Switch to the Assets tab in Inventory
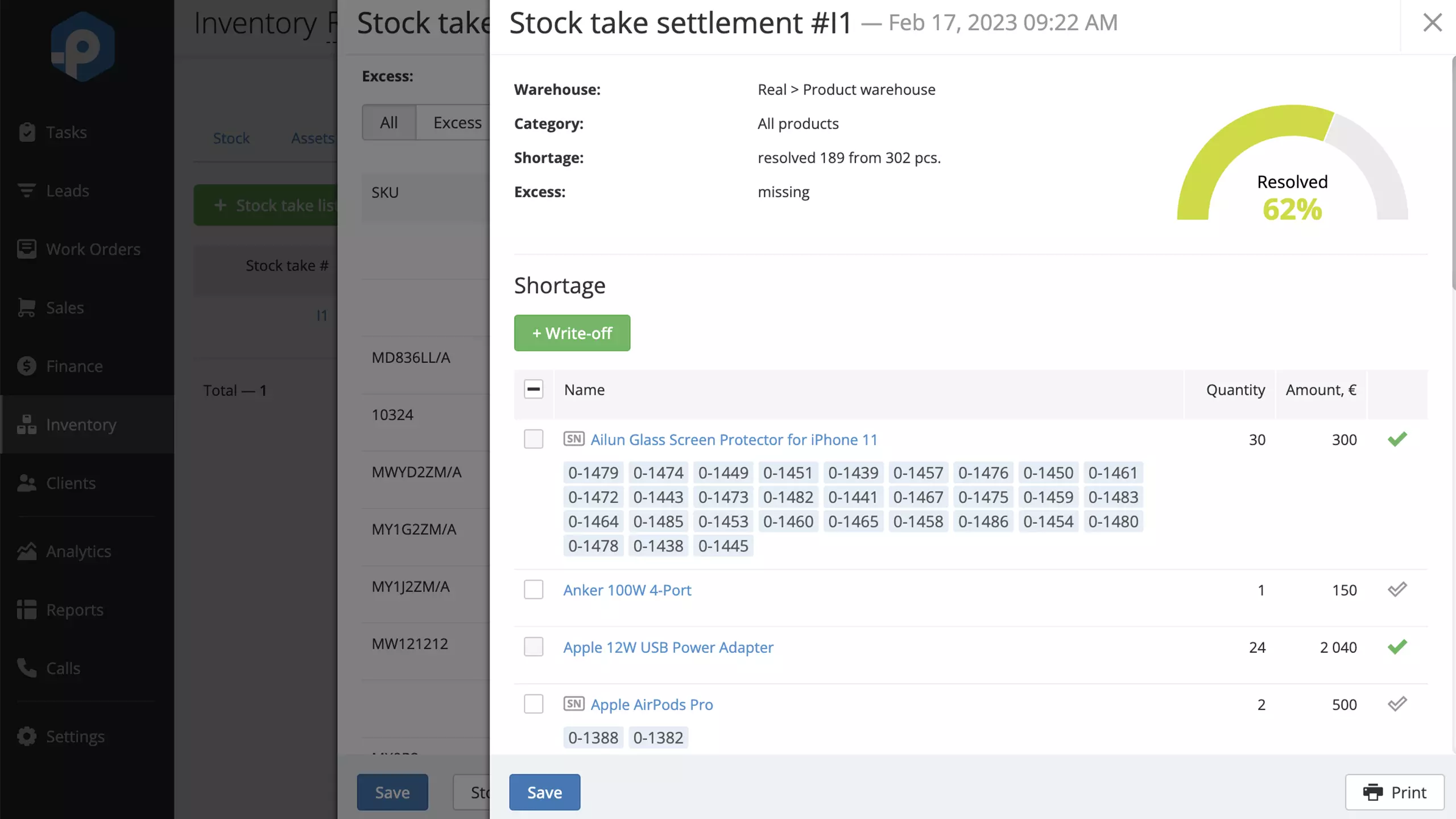Screen dimensions: 1456x819 pyautogui.click(x=313, y=138)
